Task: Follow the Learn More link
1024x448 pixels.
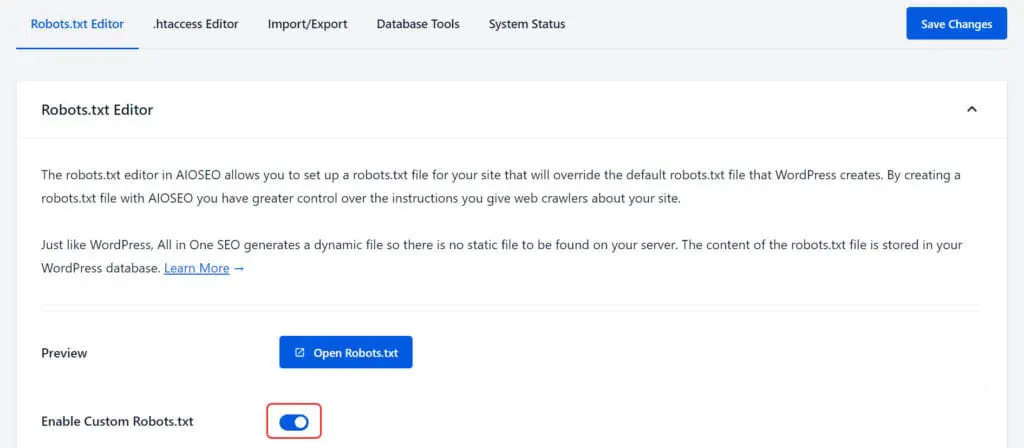Action: click(197, 268)
